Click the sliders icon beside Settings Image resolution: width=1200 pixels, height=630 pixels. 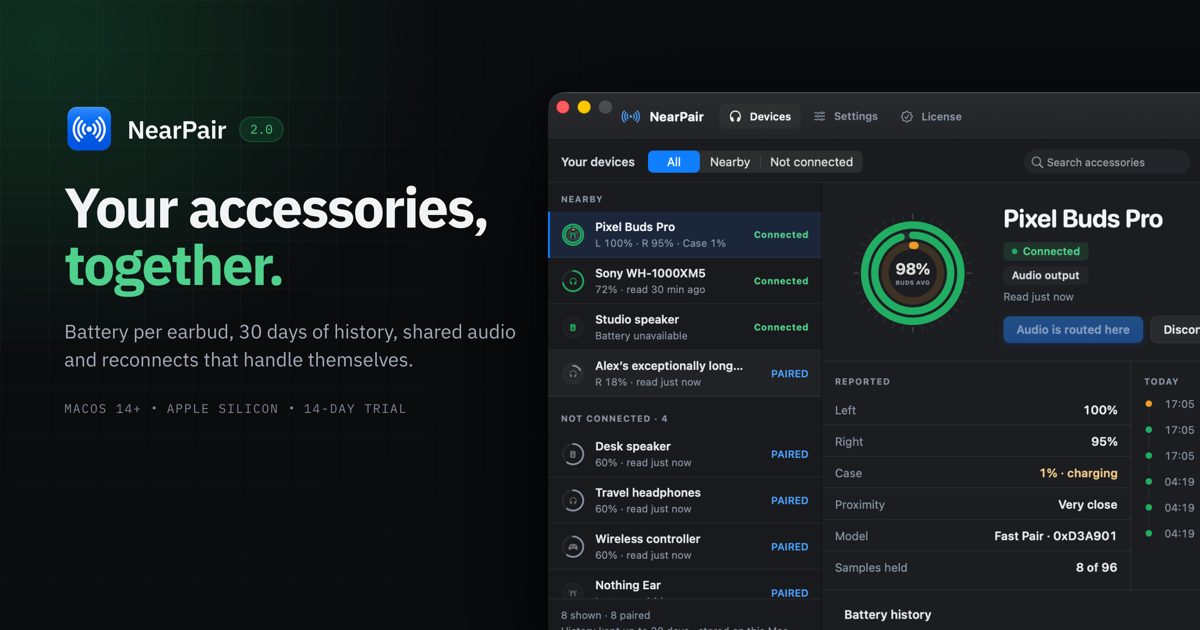coord(820,117)
